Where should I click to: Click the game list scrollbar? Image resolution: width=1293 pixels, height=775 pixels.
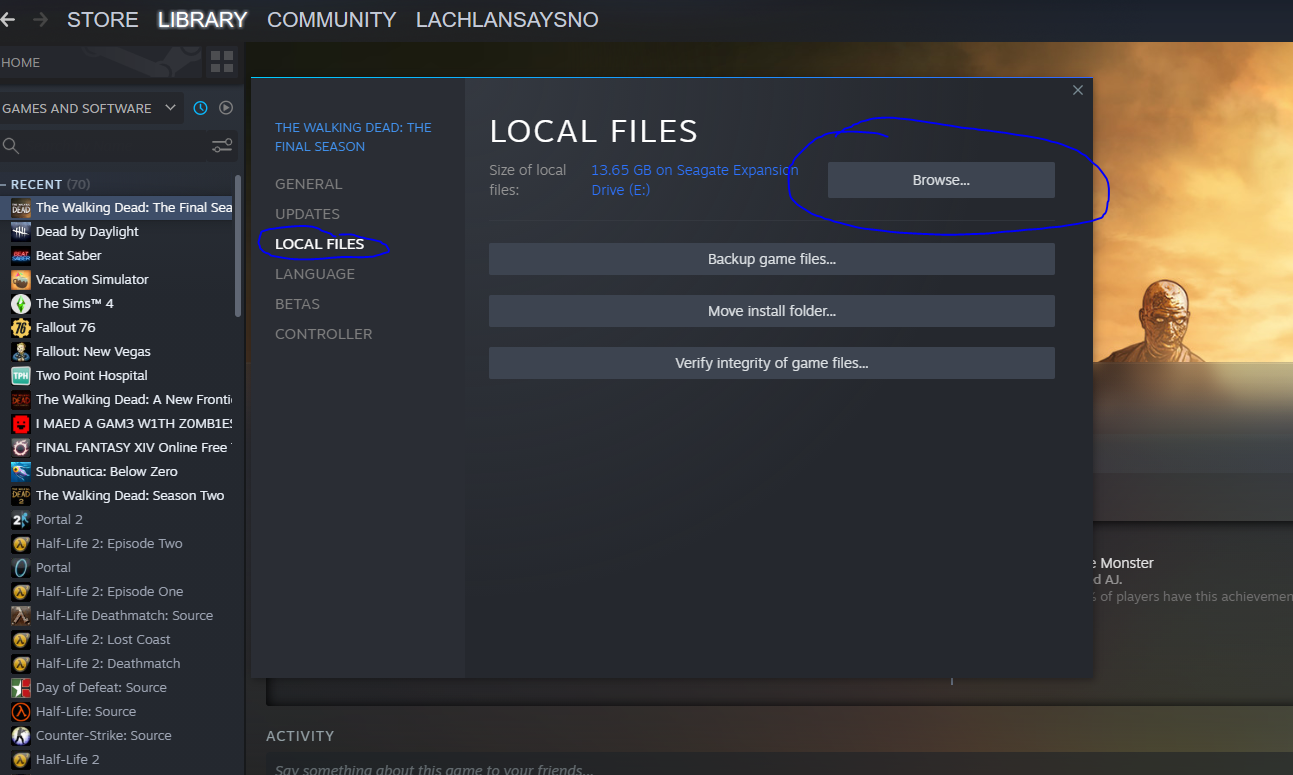(x=237, y=246)
